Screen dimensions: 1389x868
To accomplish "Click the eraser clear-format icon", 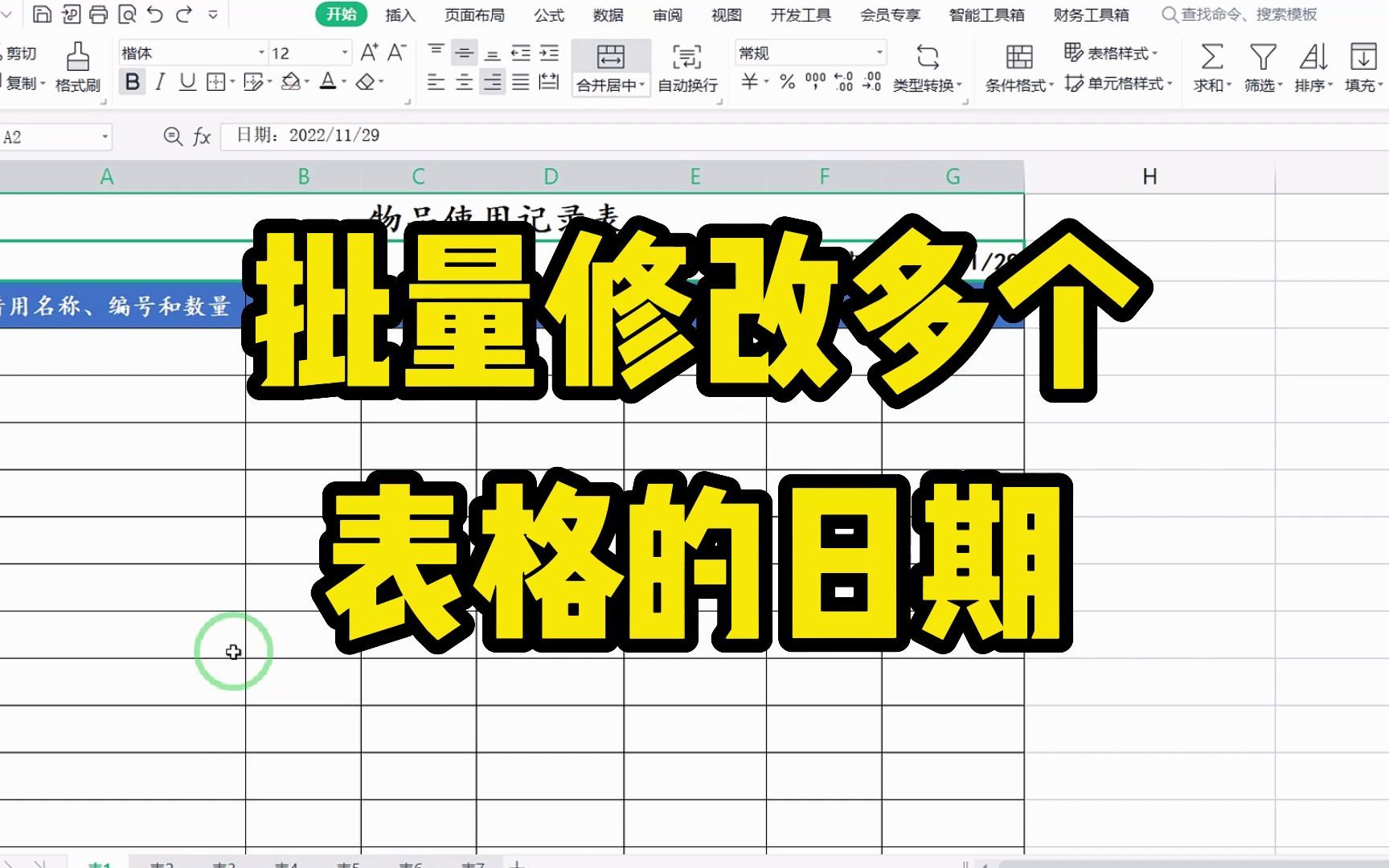I will (365, 82).
